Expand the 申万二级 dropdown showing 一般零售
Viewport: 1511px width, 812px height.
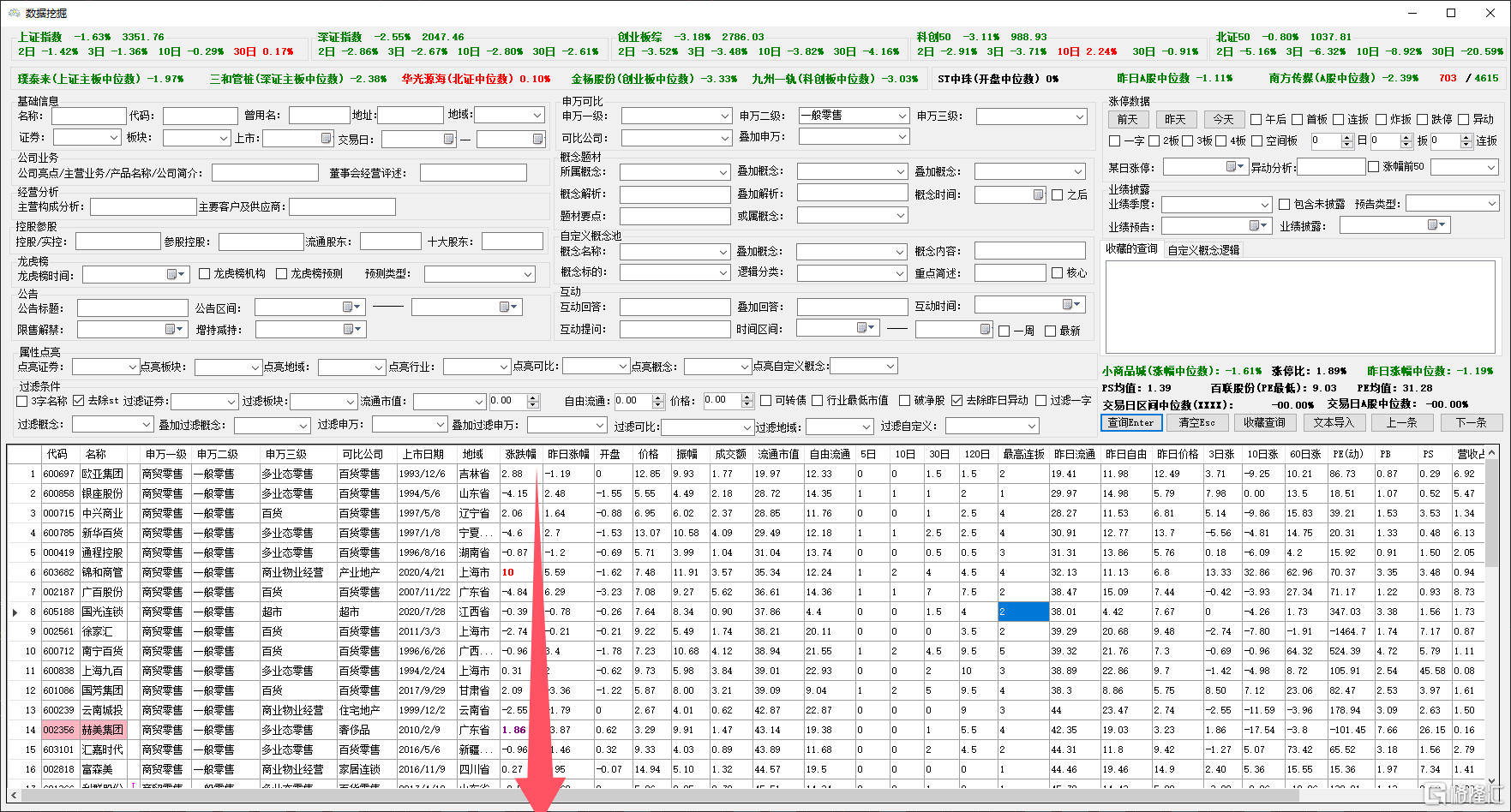tap(902, 115)
